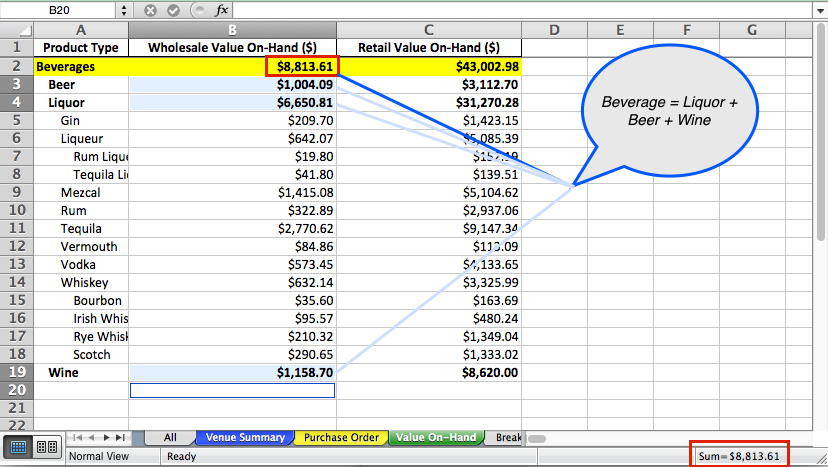Click the Name Box showing B20
This screenshot has height=467, width=828.
(59, 10)
